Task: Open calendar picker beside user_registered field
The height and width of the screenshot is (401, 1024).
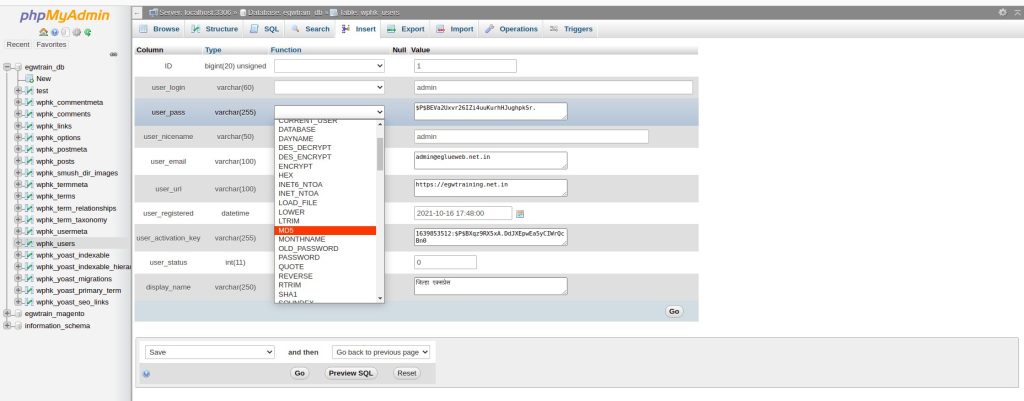Action: [520, 213]
